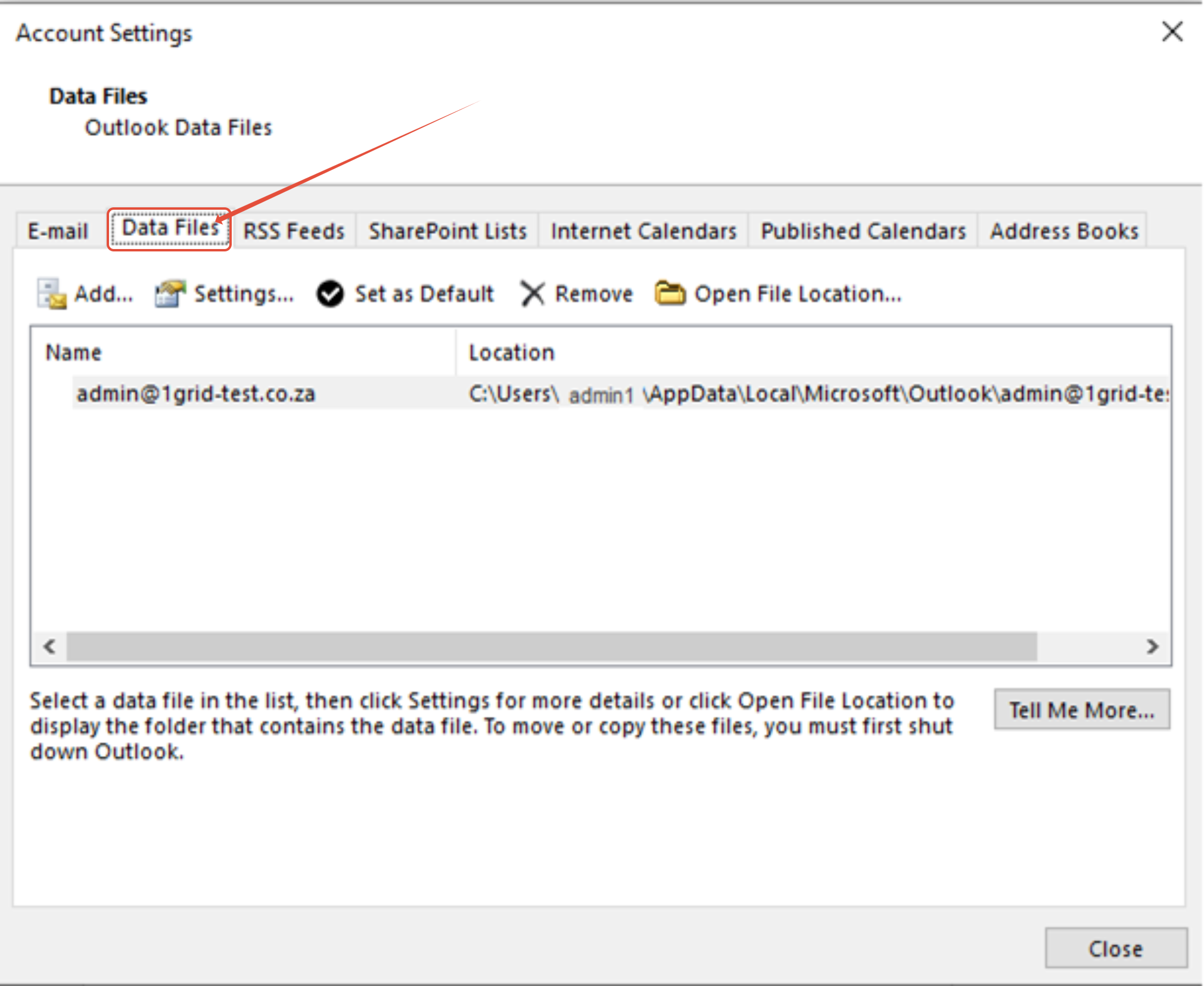
Task: Open the Address Books tab
Action: tap(1063, 231)
